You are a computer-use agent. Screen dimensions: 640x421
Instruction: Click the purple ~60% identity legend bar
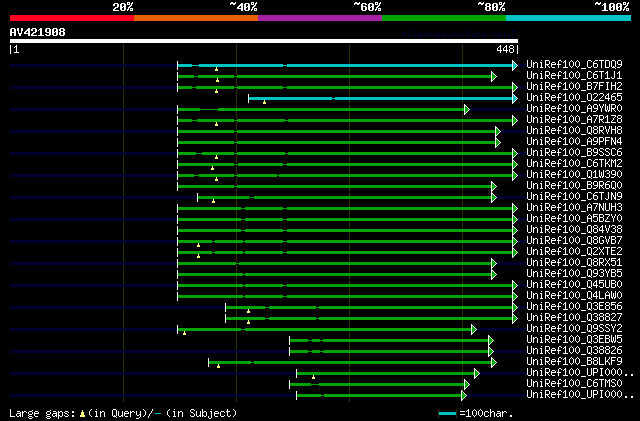click(320, 18)
